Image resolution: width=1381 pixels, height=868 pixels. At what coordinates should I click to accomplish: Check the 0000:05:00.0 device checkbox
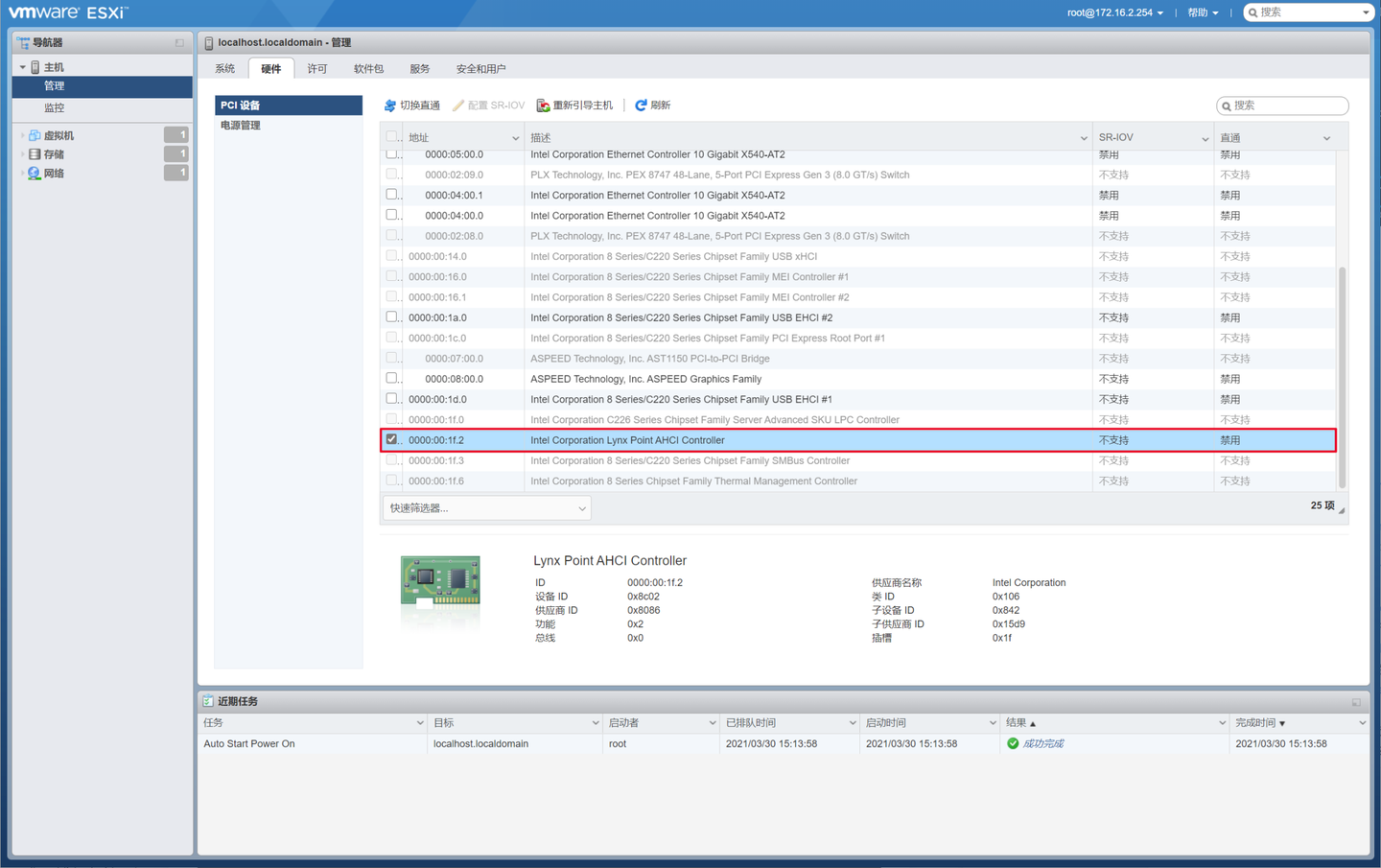391,153
